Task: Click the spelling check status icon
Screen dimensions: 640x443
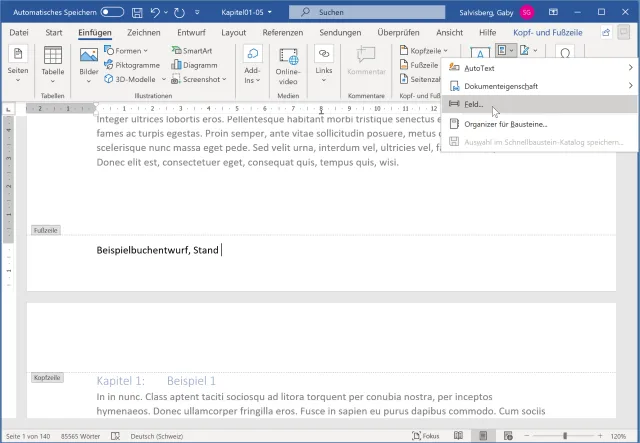Action: 116,436
